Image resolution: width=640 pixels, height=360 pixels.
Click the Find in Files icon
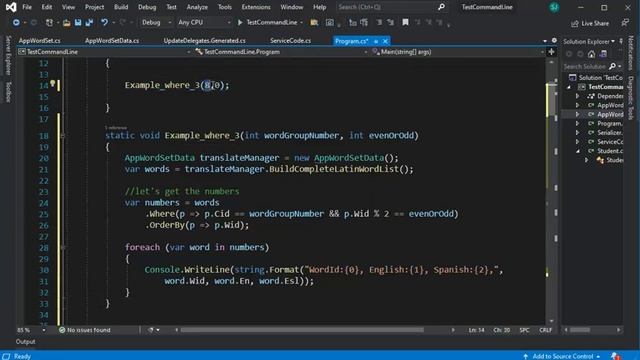pyautogui.click(x=314, y=23)
